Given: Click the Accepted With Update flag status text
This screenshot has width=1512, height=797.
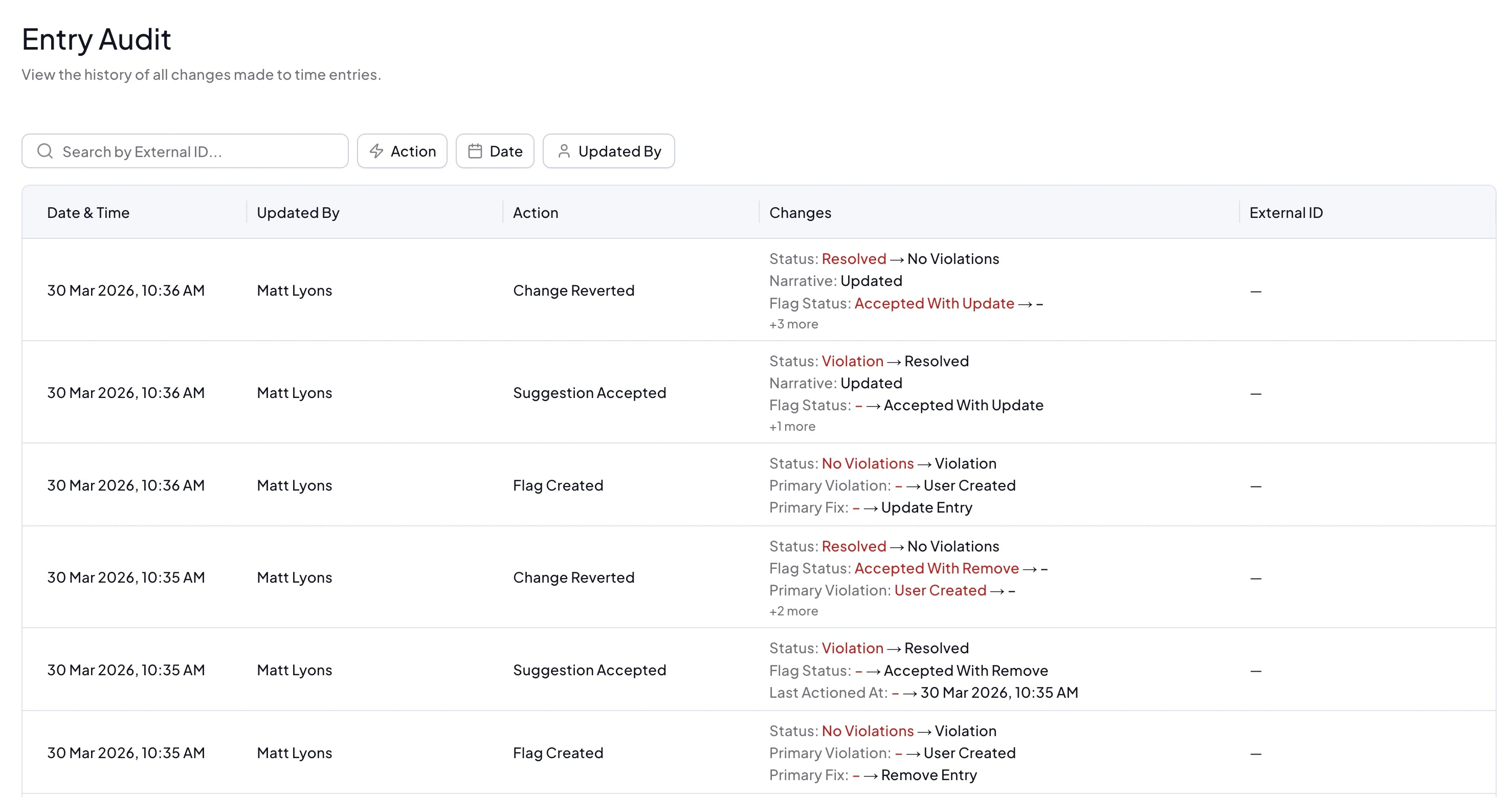Looking at the screenshot, I should 934,303.
